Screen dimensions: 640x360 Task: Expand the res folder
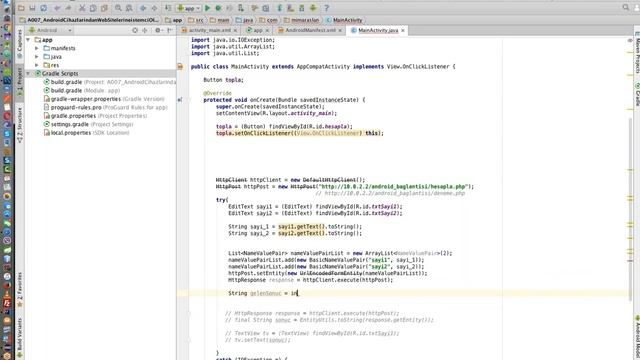point(37,65)
